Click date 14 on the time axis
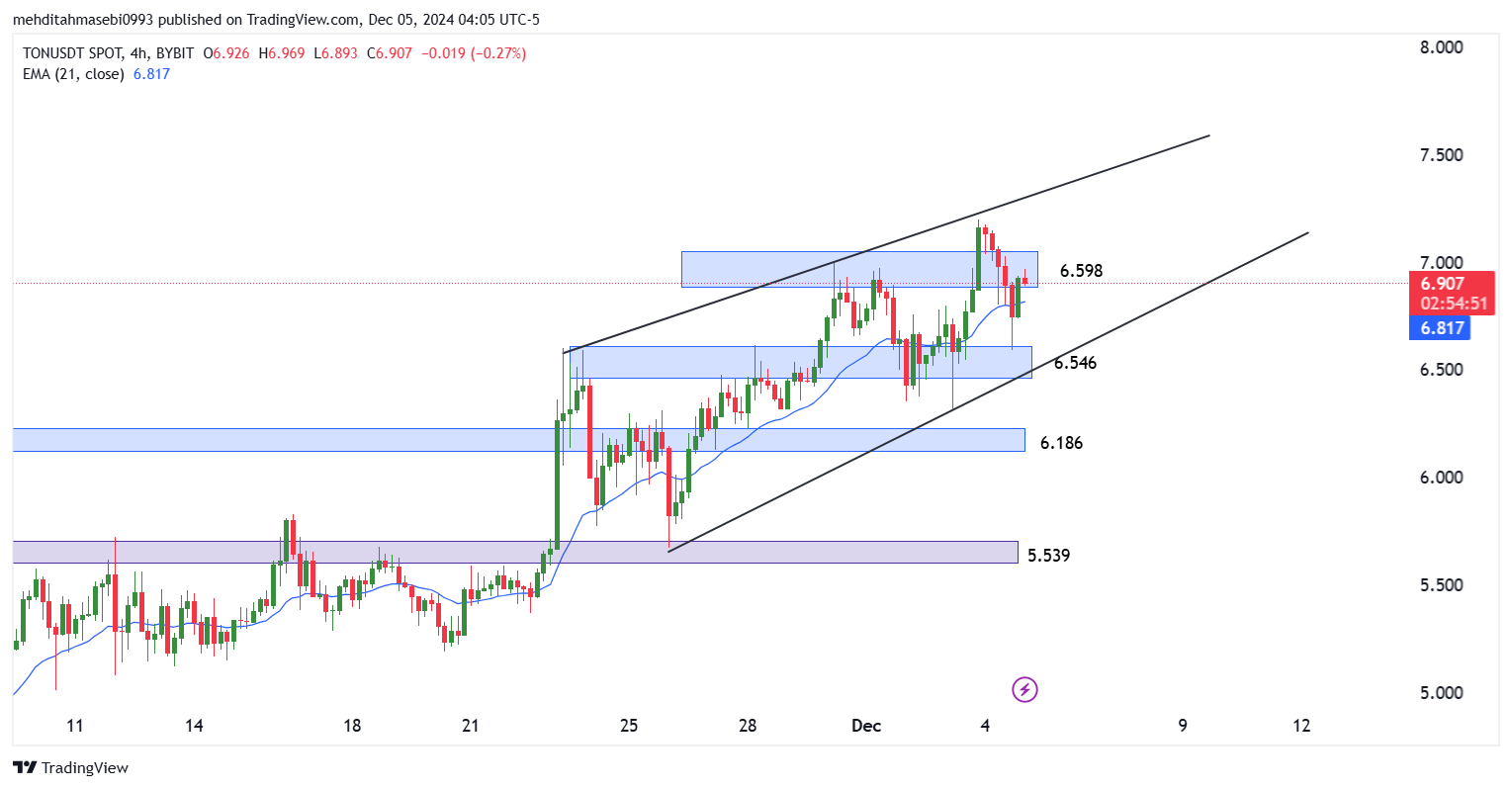 194,726
